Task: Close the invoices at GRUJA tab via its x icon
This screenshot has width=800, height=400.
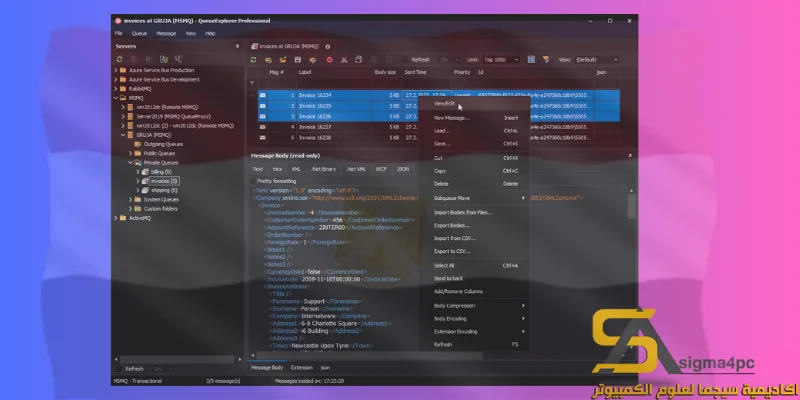Action: (328, 46)
